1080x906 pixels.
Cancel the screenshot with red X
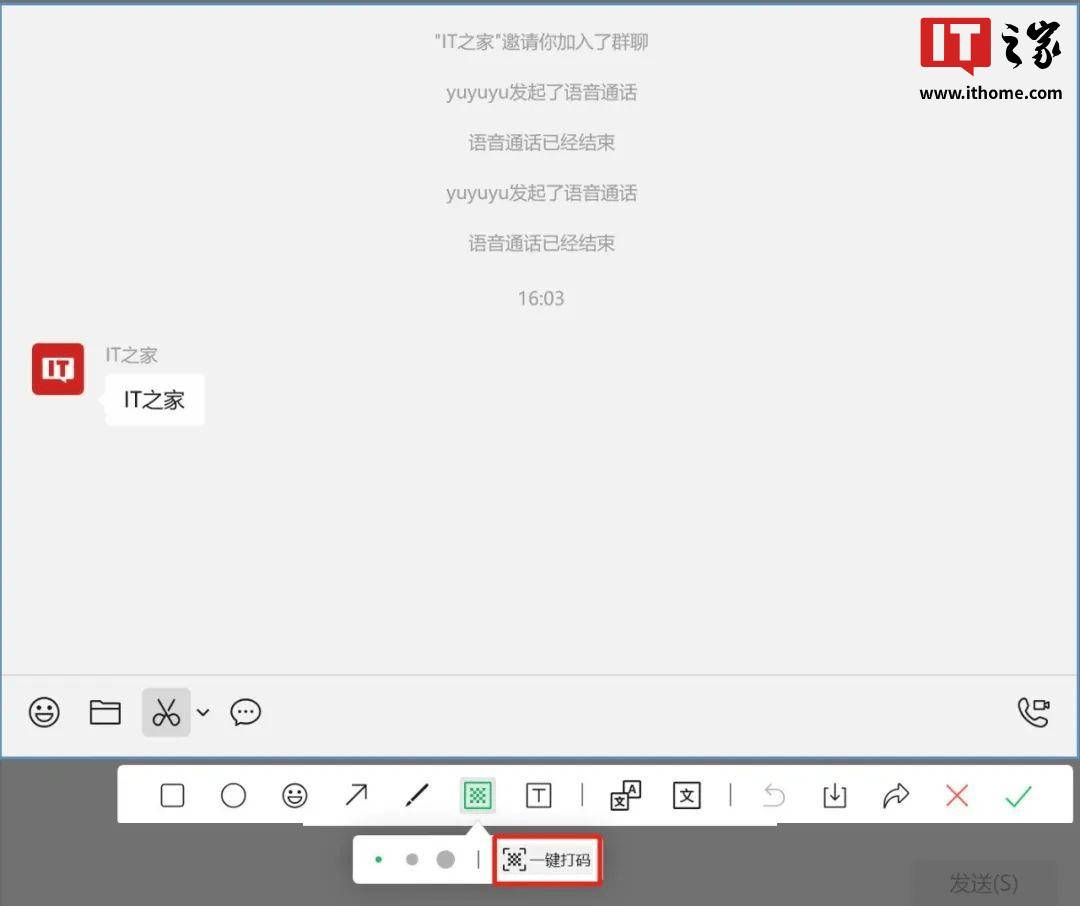click(957, 795)
